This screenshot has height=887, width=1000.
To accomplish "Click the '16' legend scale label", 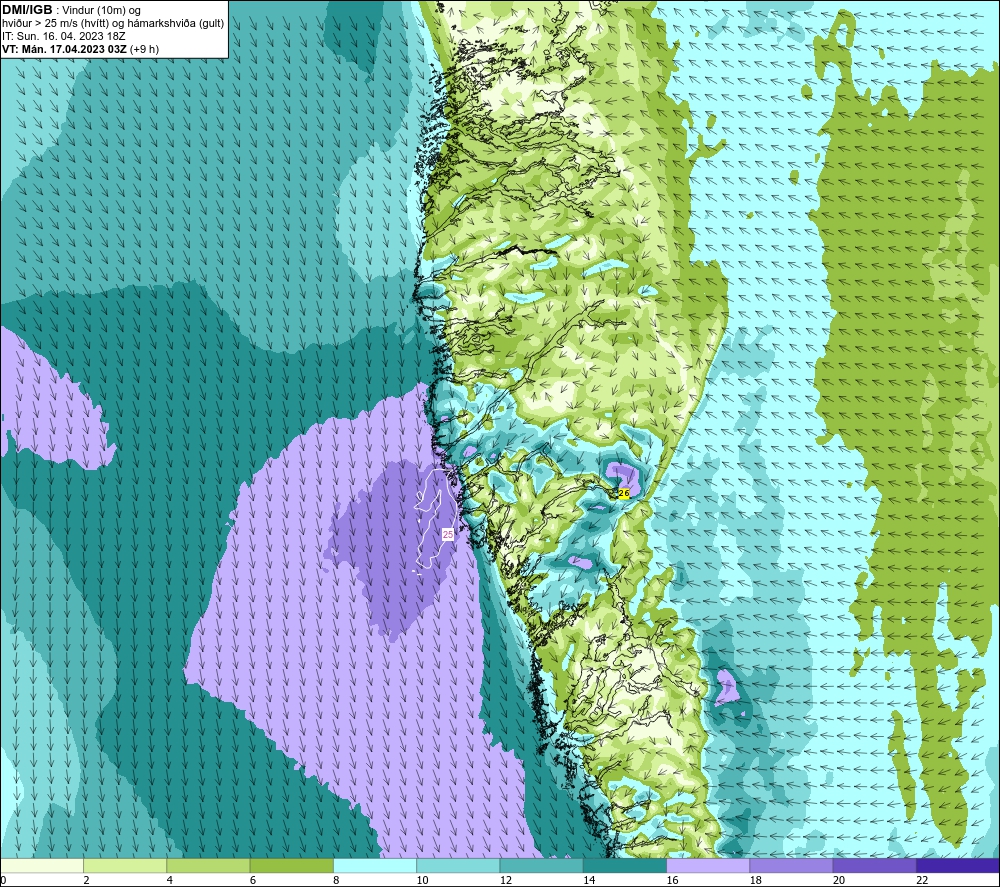I will point(672,880).
